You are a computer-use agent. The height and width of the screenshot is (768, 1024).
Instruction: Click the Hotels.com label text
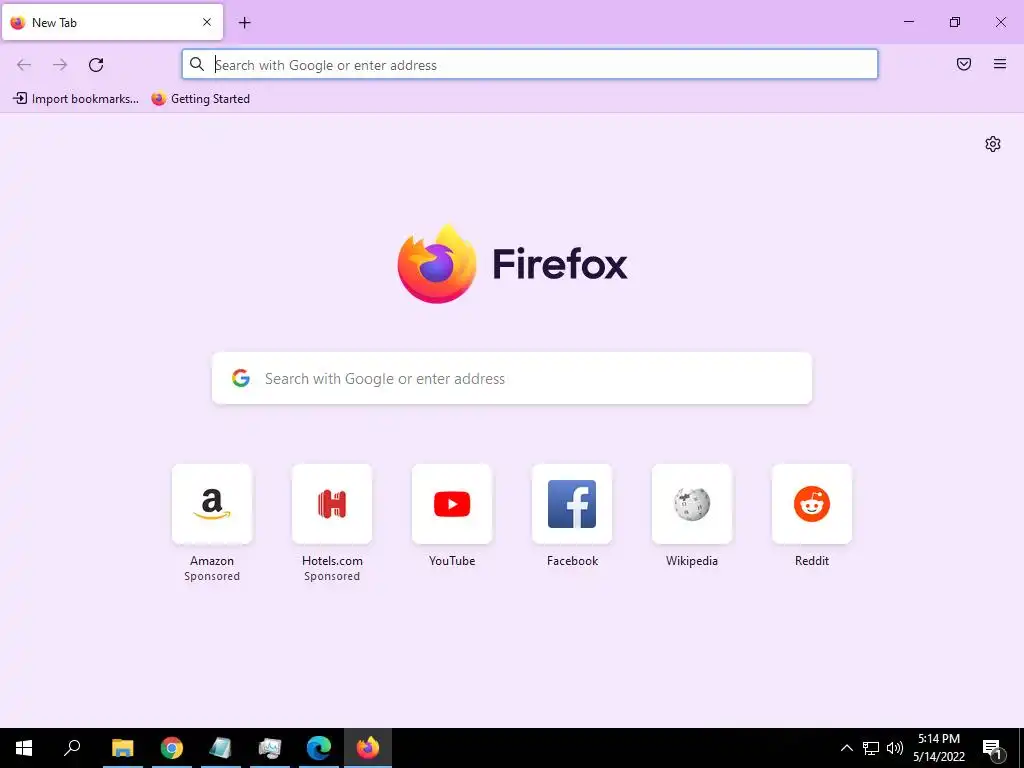coord(332,561)
